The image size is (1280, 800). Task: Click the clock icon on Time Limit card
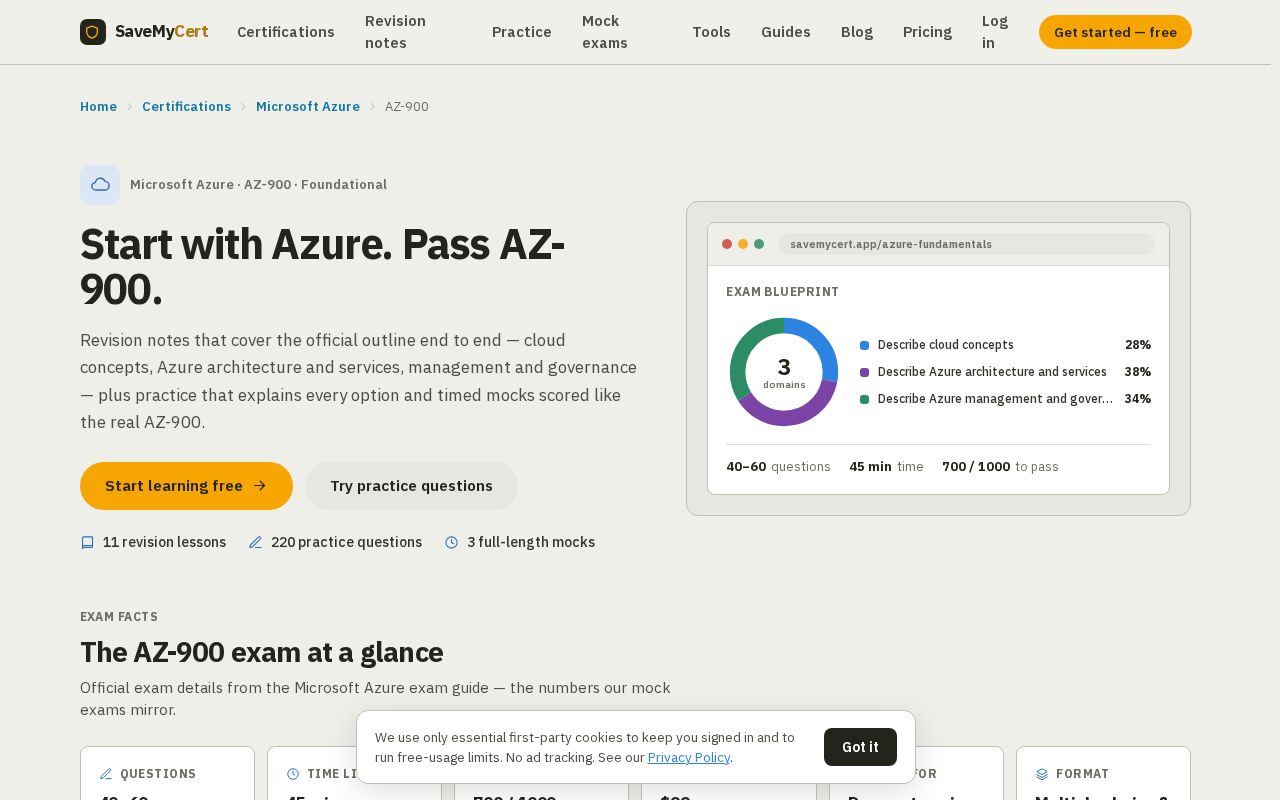coord(293,774)
